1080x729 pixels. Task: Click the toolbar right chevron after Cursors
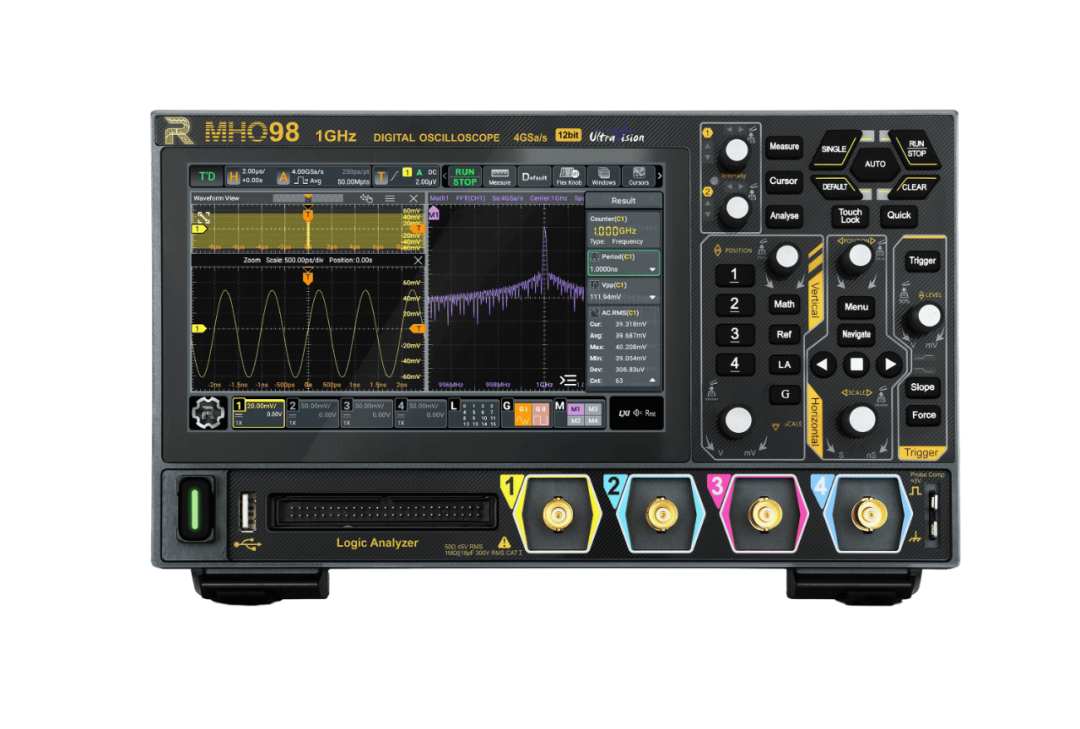[x=659, y=176]
